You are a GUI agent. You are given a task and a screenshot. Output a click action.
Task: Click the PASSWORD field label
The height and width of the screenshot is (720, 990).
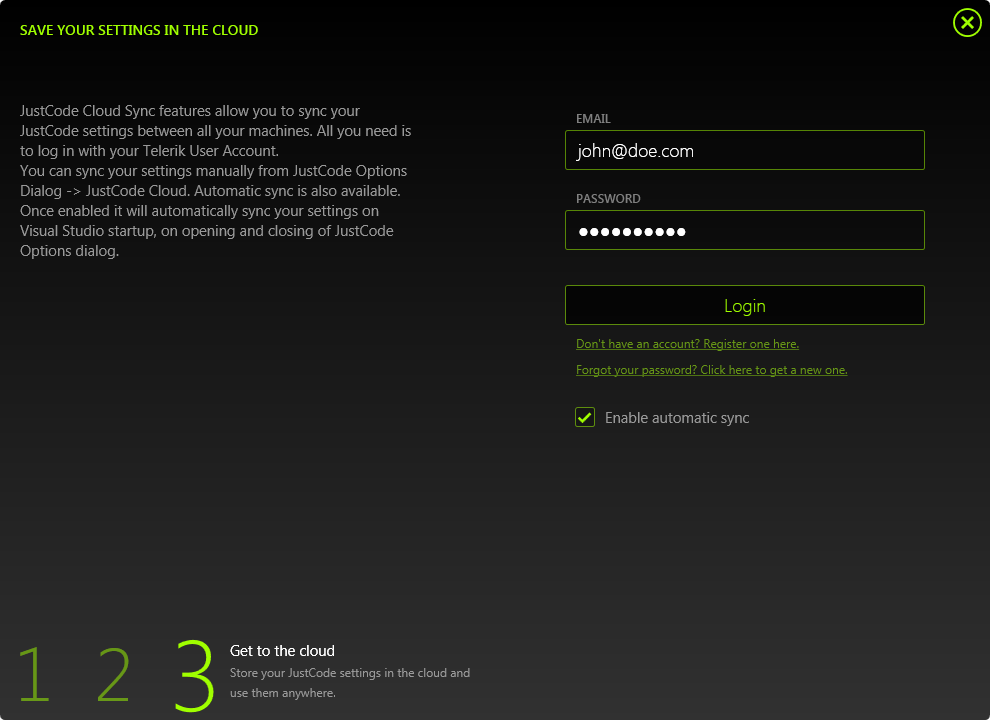click(608, 198)
